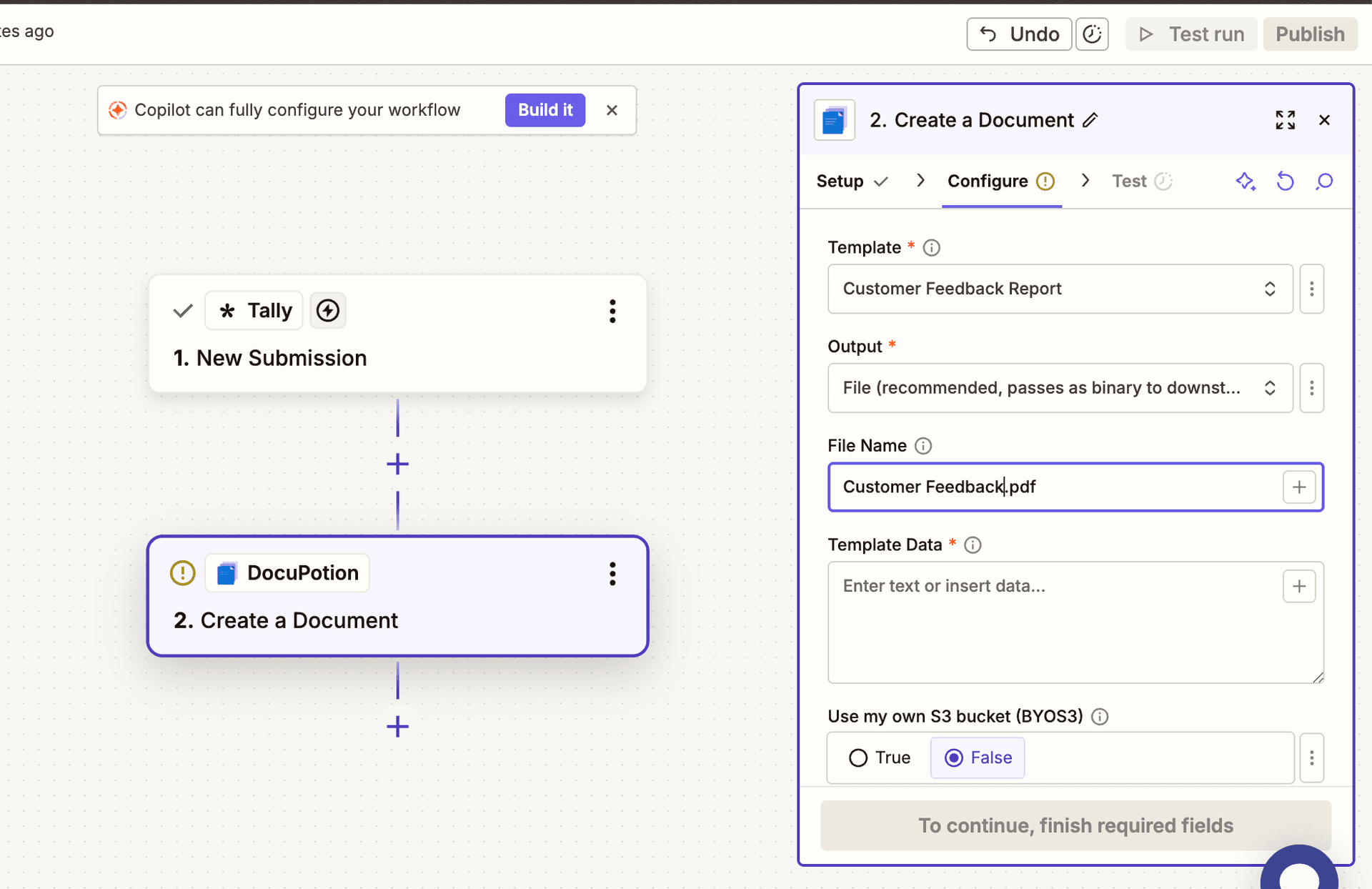Viewport: 1372px width, 889px height.
Task: Click the Copilot logo icon
Action: click(x=118, y=110)
